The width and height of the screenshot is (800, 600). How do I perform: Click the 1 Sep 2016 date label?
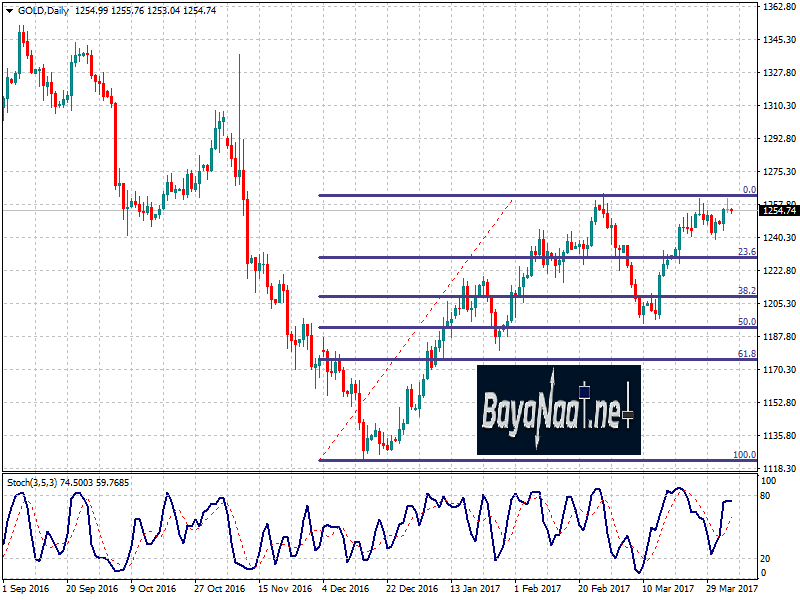[25, 589]
